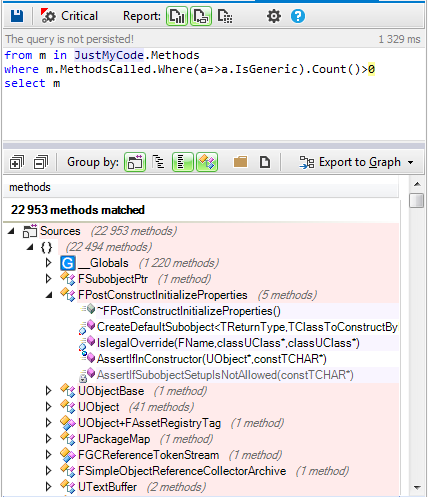Expand the __Globals node
Screen dimensions: 428x497
pos(49,263)
